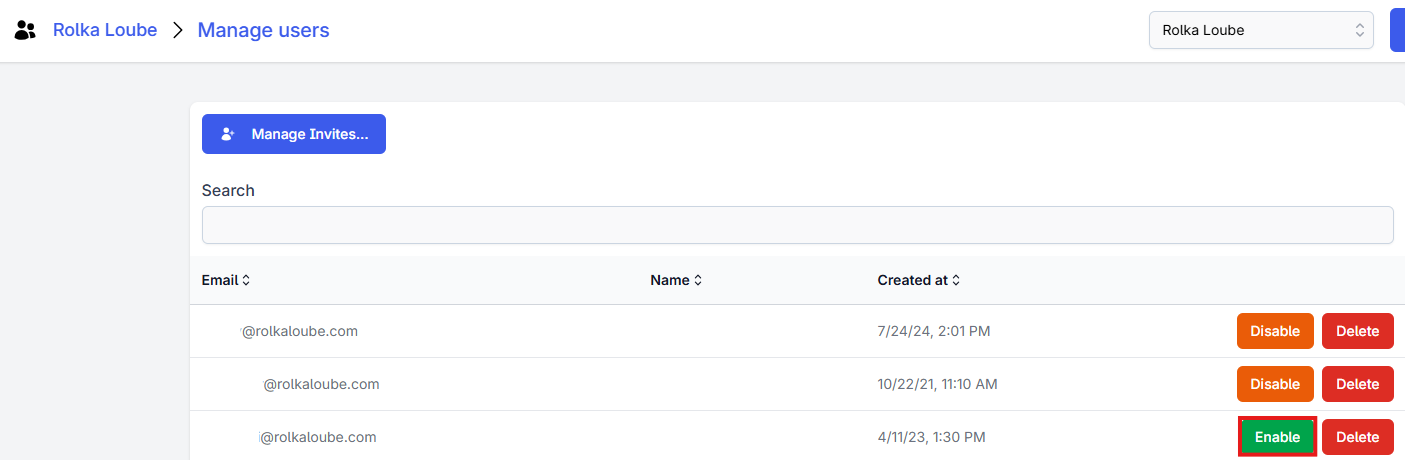Click the users group icon in the header
The width and height of the screenshot is (1405, 460).
click(26, 30)
